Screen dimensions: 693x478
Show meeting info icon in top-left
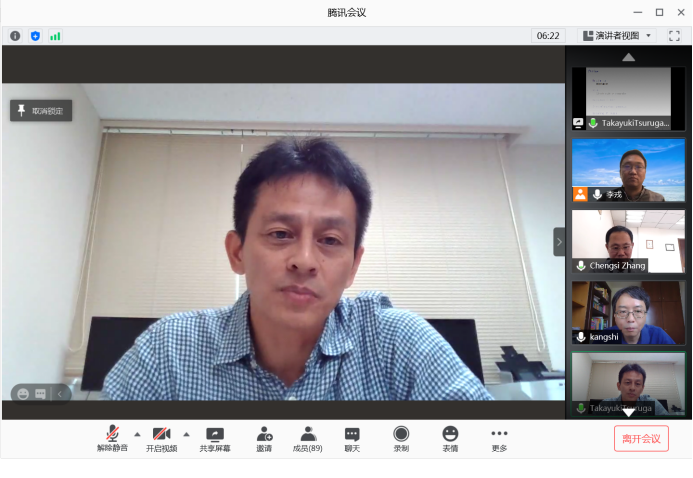pyautogui.click(x=15, y=36)
